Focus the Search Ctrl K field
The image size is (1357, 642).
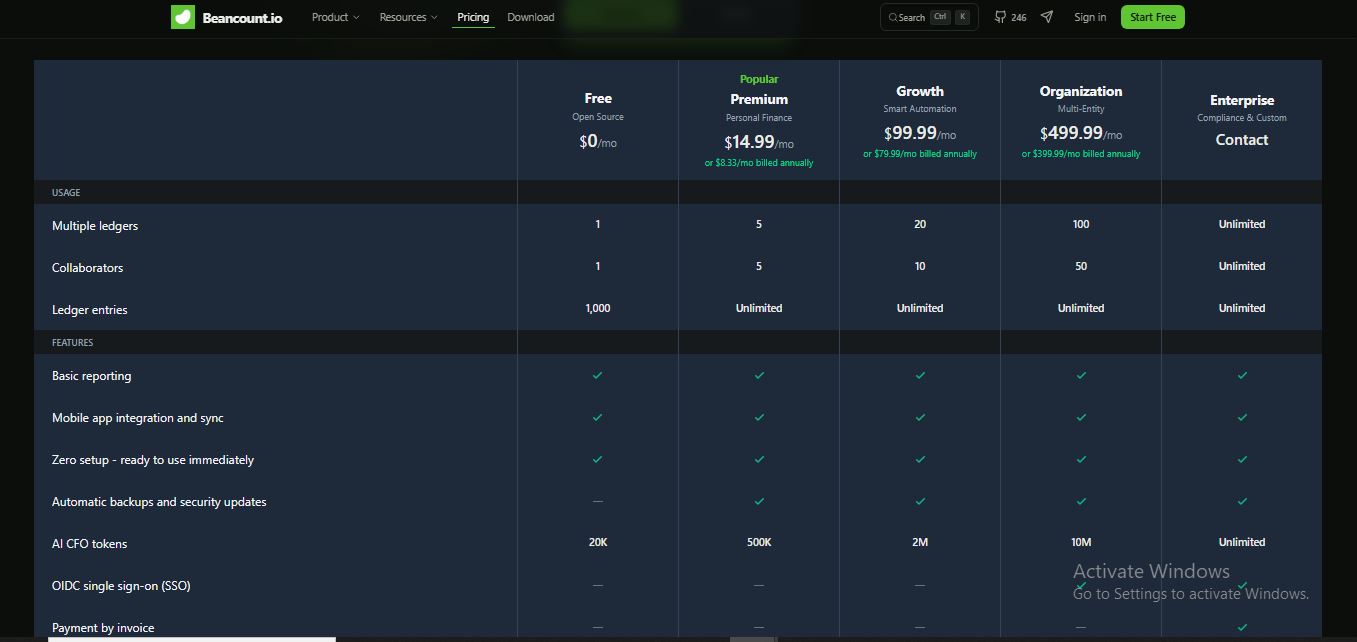[x=929, y=17]
